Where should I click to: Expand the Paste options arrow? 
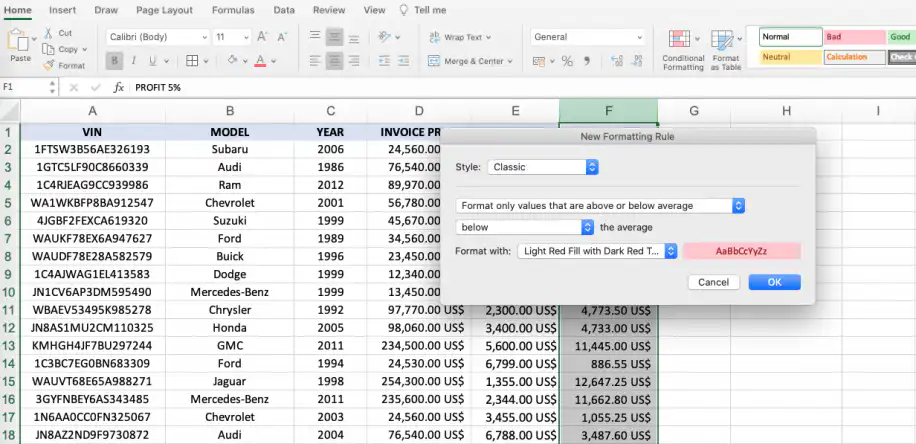click(x=34, y=39)
